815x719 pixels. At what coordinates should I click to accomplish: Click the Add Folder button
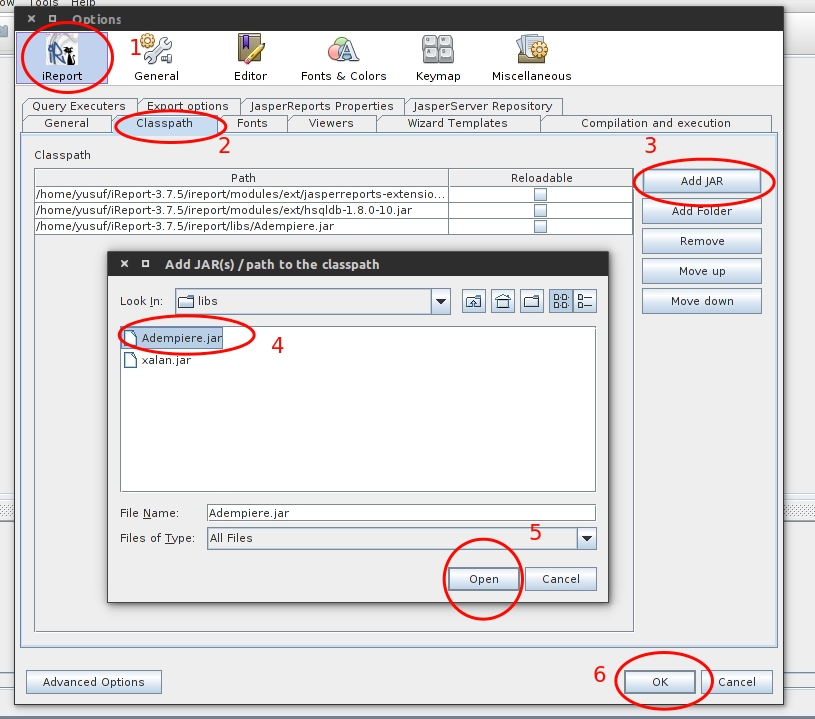(702, 211)
